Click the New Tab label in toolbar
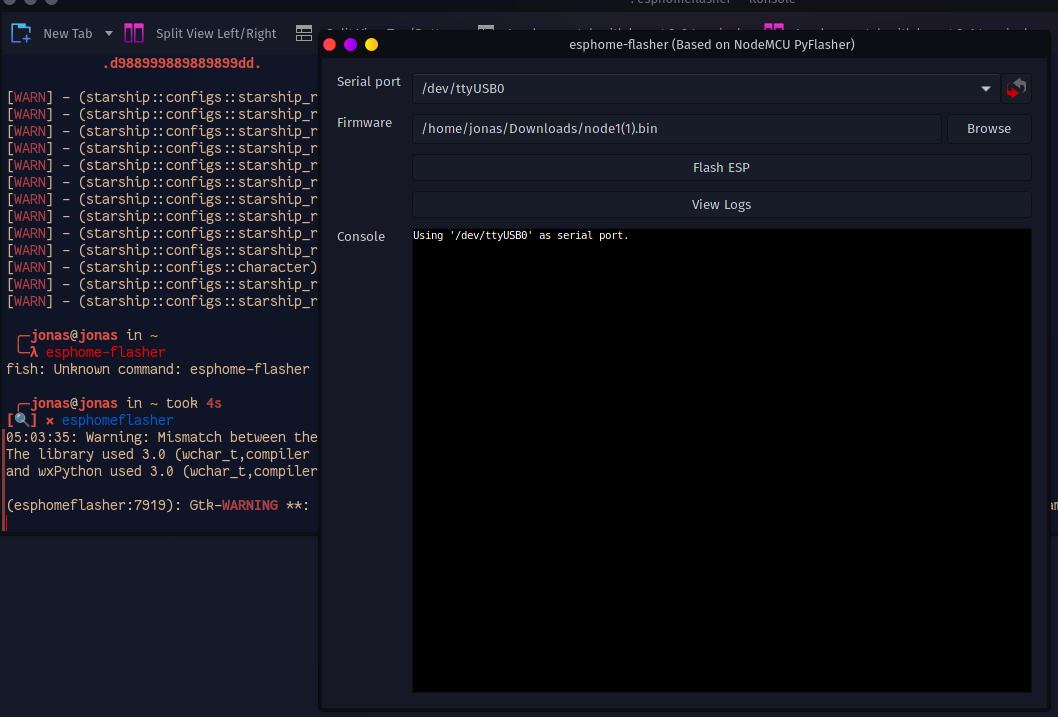 [68, 34]
